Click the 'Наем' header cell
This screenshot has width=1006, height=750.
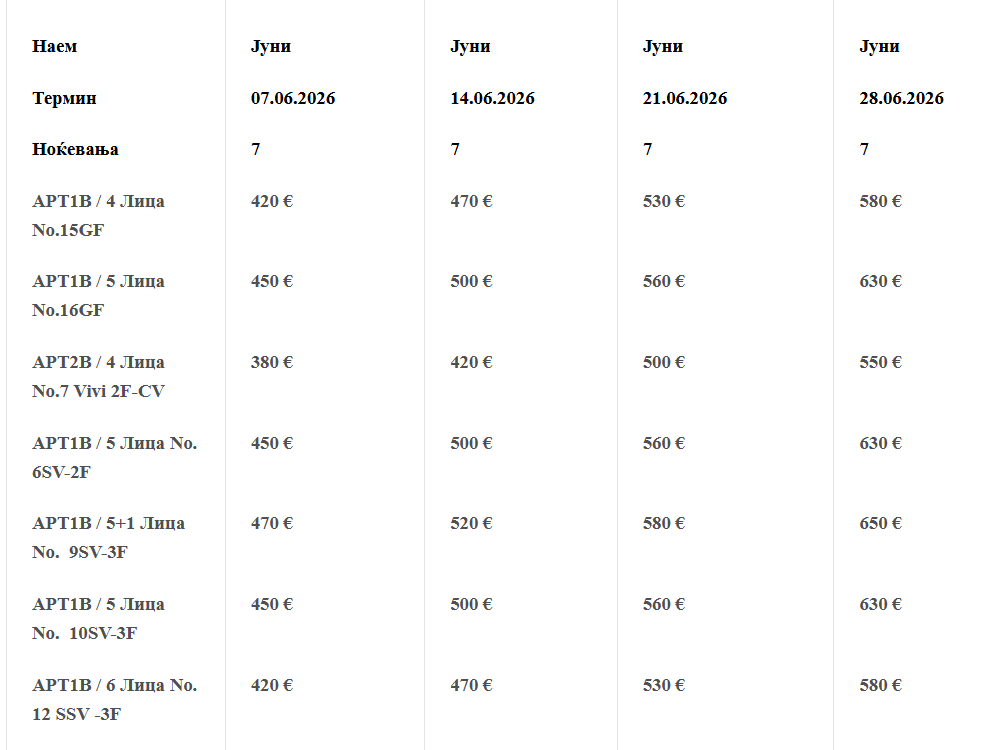(55, 46)
